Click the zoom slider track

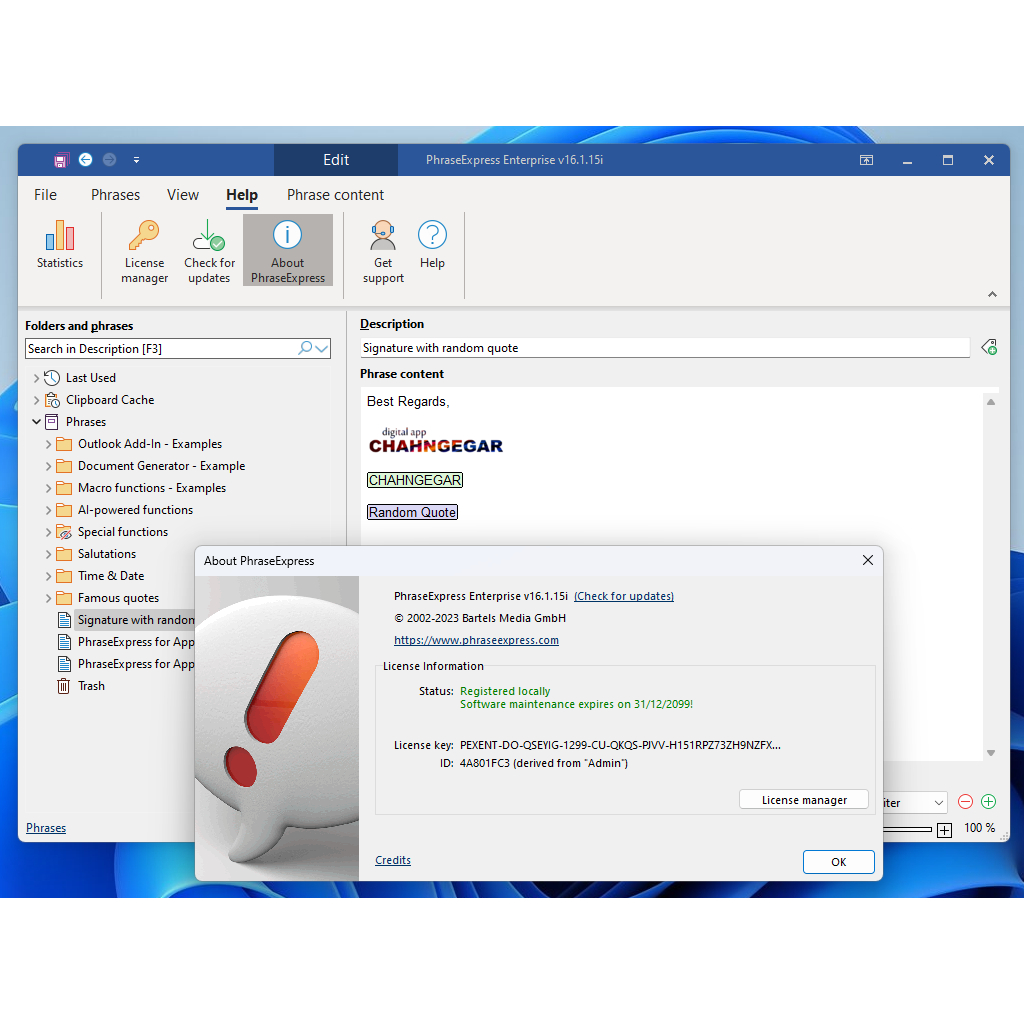click(908, 829)
